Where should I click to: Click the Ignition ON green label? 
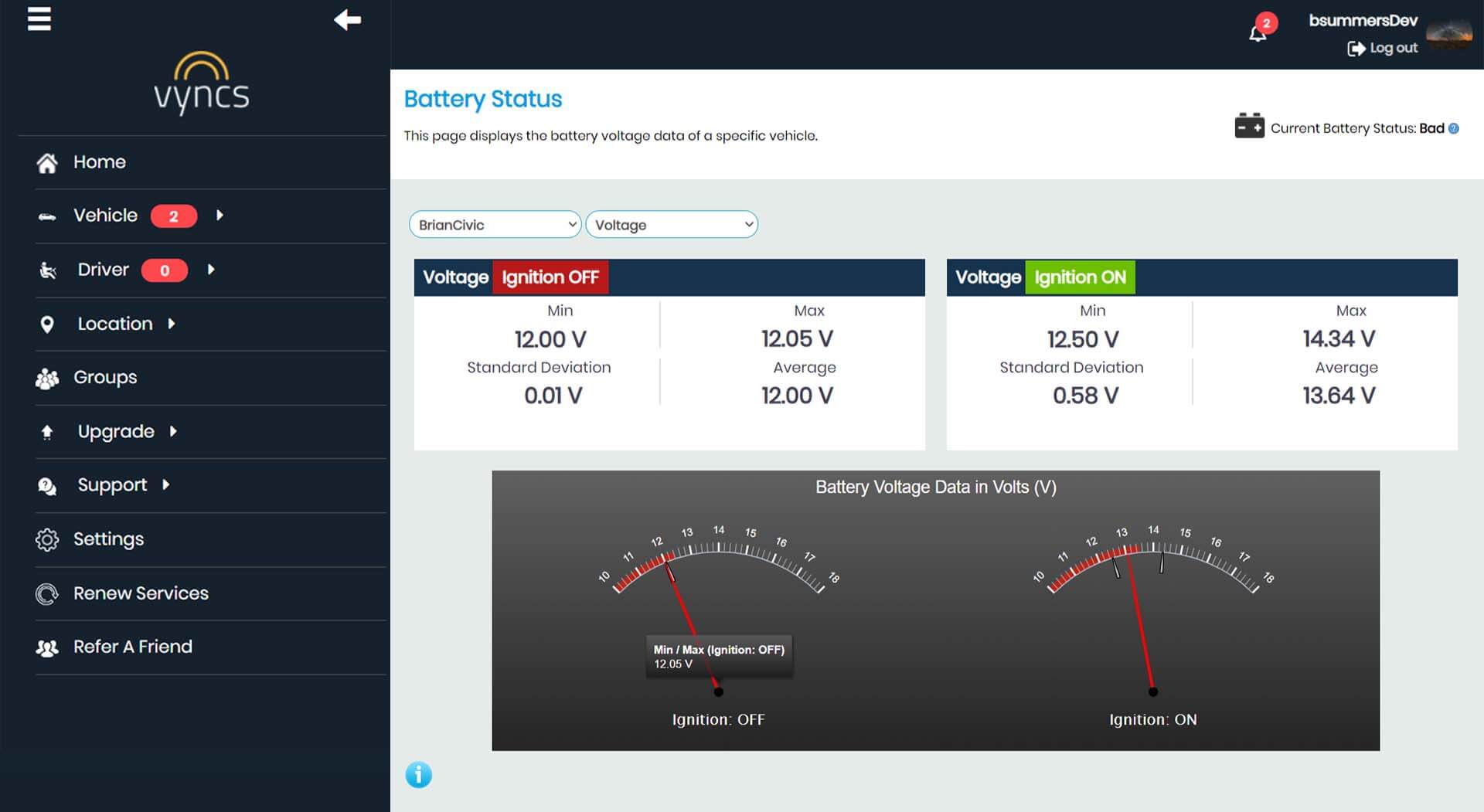(1080, 277)
